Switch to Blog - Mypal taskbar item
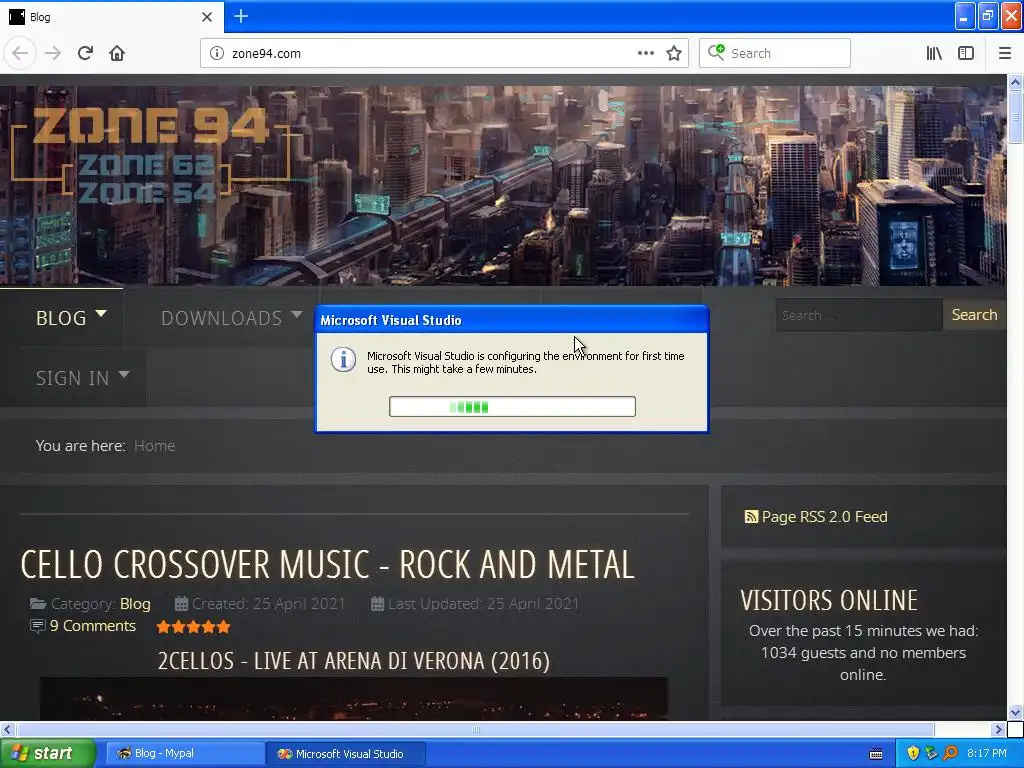Screen dimensions: 1024x768 (183, 754)
